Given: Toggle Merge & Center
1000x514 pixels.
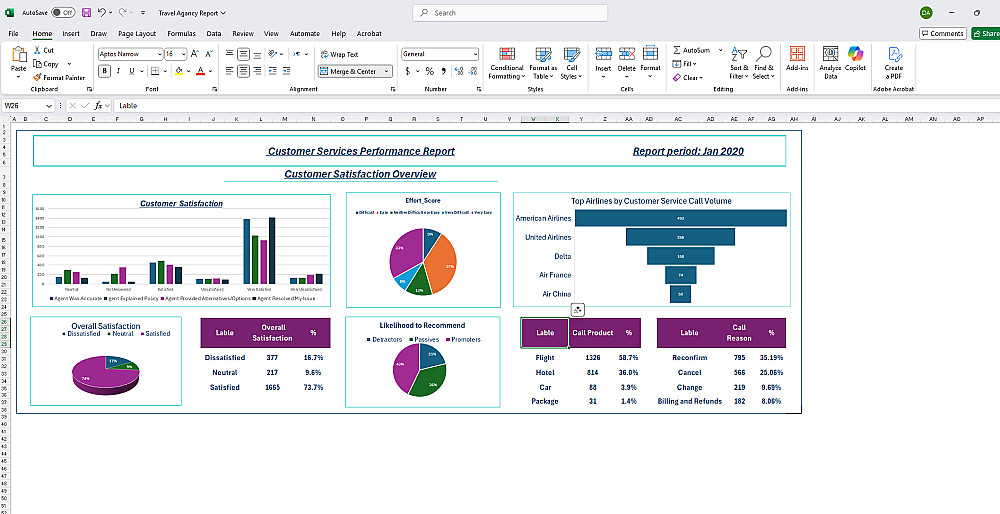Looking at the screenshot, I should 348,71.
